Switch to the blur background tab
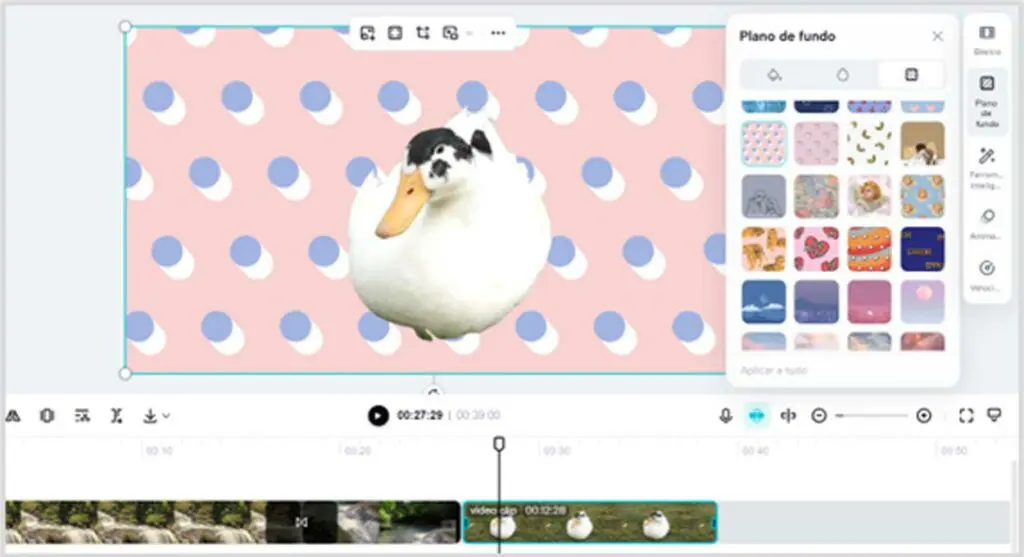 (x=842, y=75)
